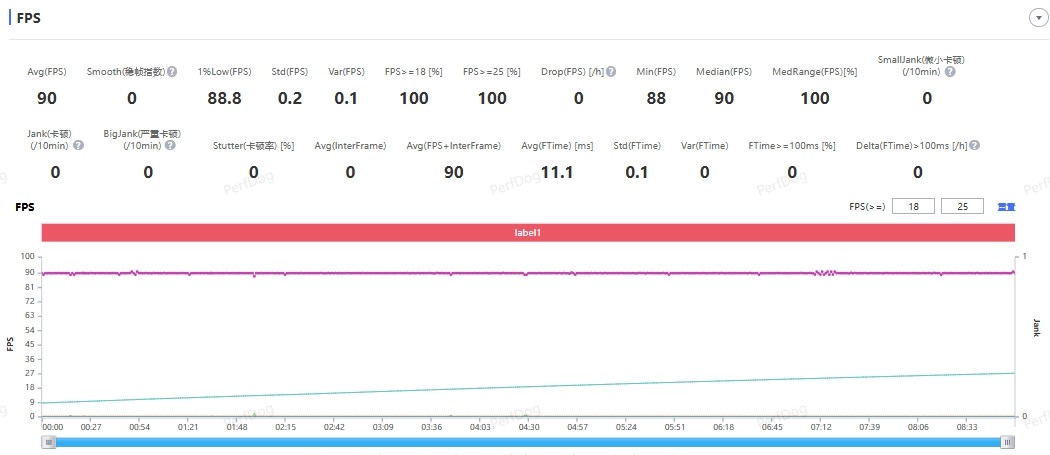Select the red label1 bar
This screenshot has width=1050, height=455.
tap(528, 233)
